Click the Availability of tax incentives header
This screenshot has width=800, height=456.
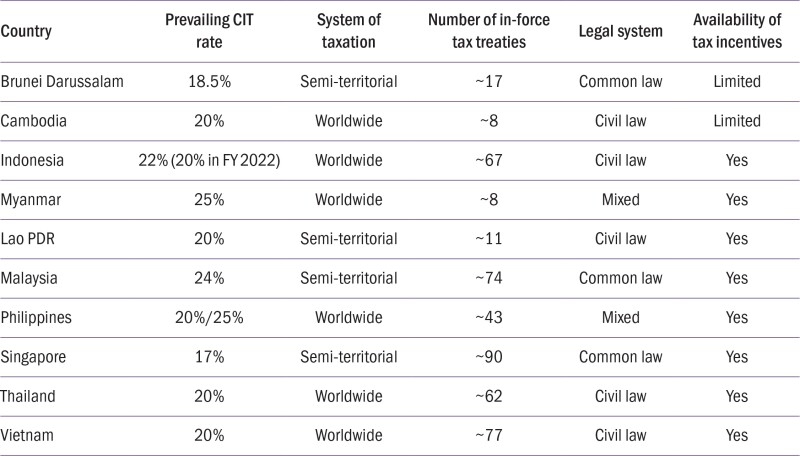coord(737,31)
